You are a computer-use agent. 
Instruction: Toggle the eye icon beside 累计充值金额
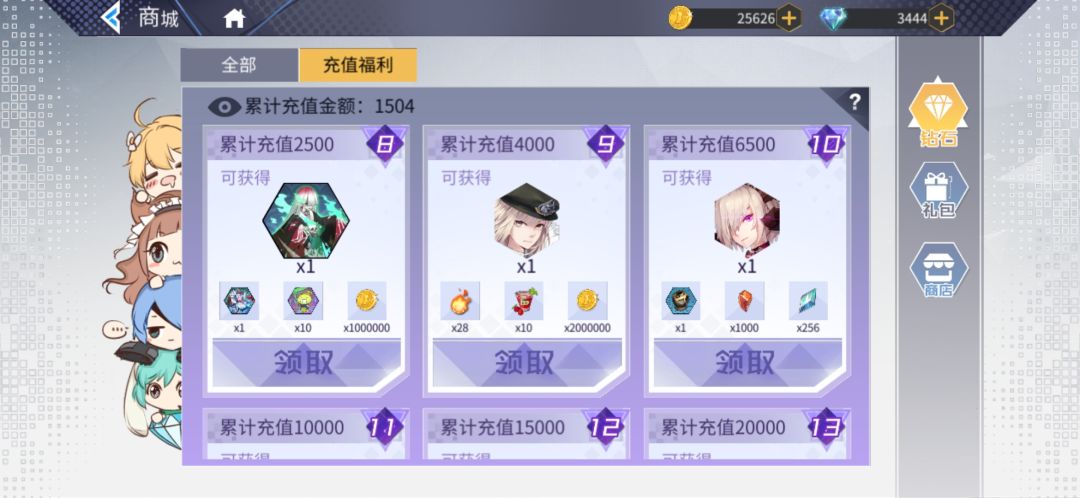[224, 106]
